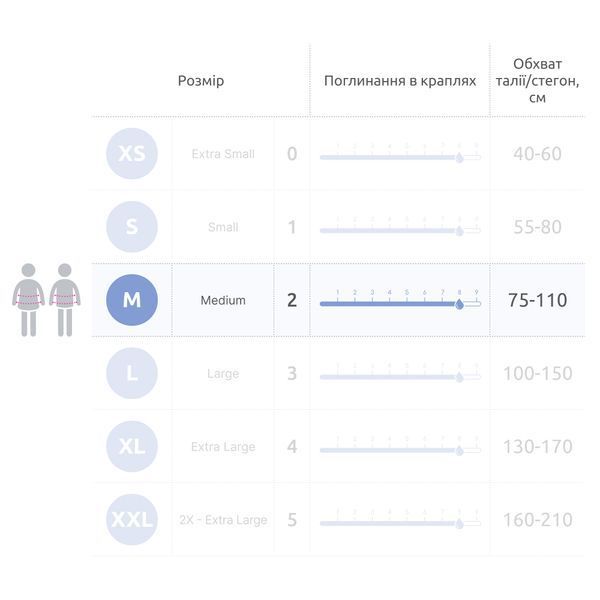This screenshot has height=600, width=600.
Task: Select the S size circle icon
Action: (132, 227)
